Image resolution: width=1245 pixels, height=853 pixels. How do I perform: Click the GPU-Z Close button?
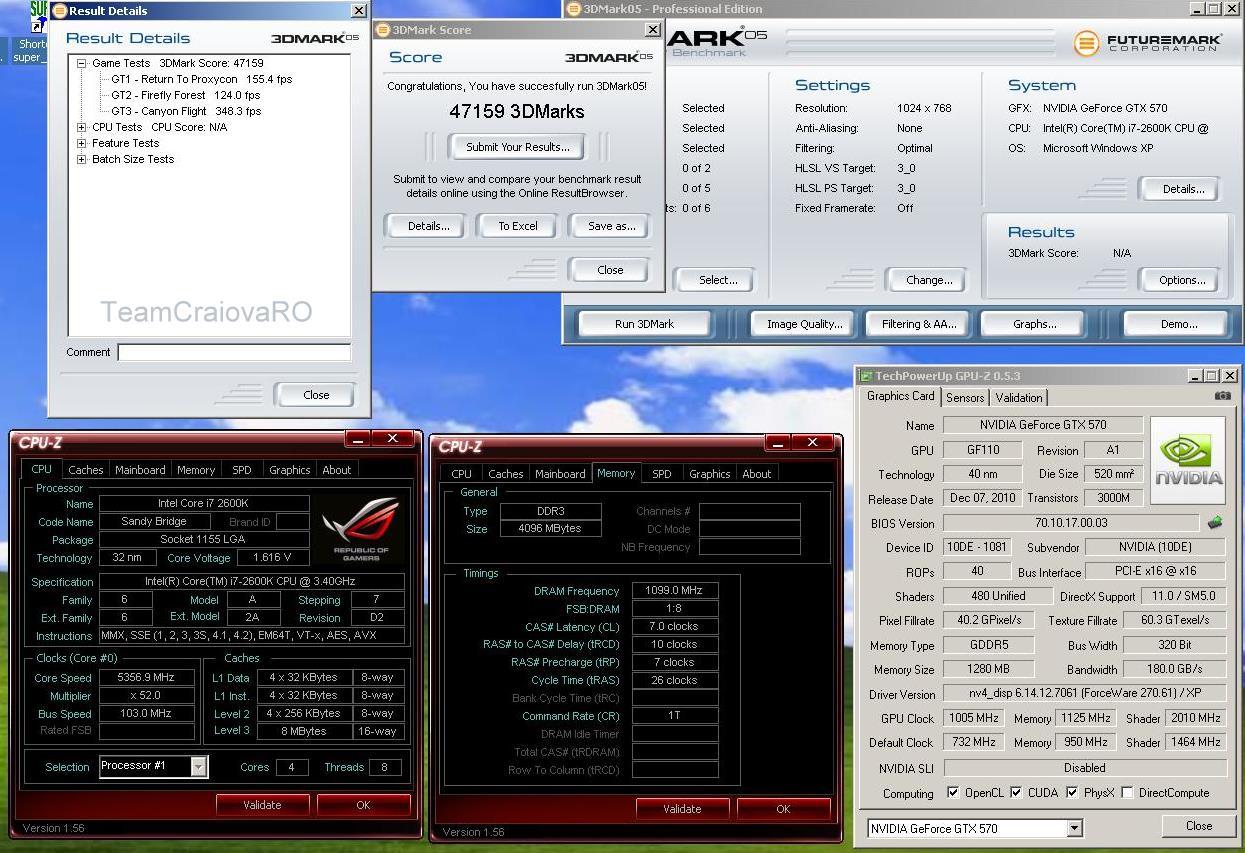[1198, 826]
